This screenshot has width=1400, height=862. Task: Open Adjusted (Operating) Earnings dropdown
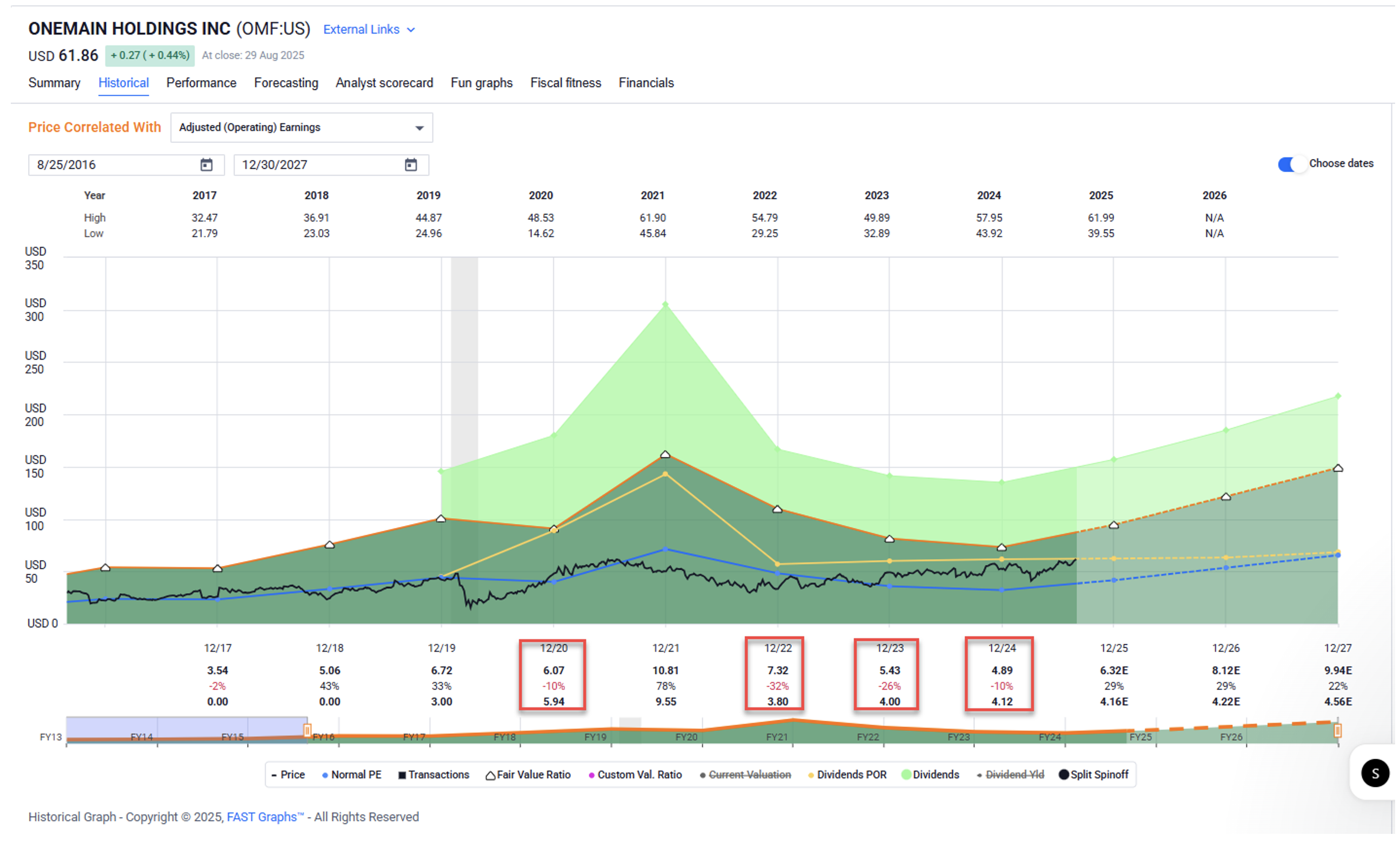point(302,127)
